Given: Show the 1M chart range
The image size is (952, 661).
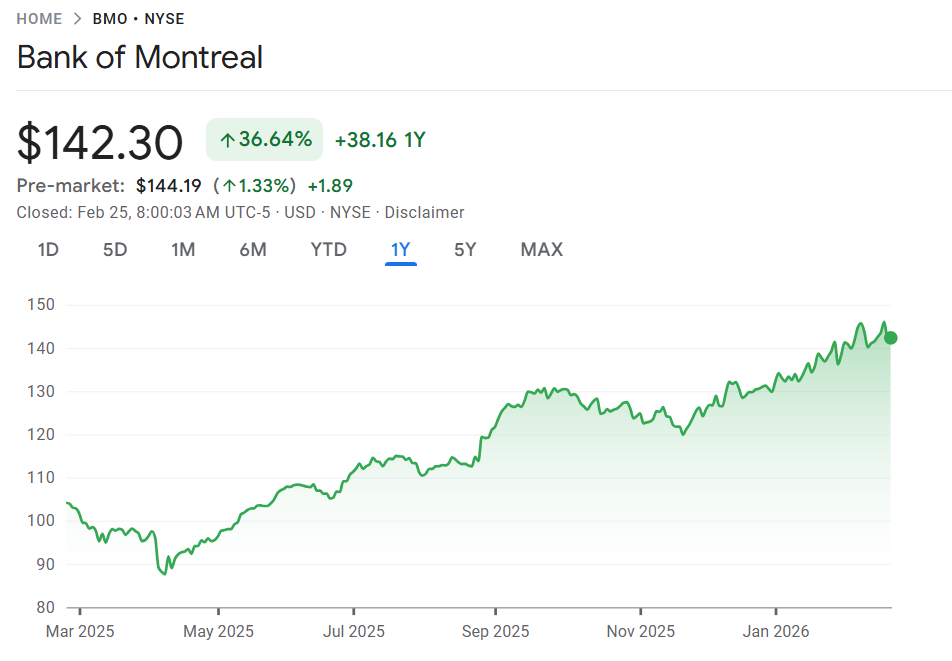Looking at the screenshot, I should point(183,250).
